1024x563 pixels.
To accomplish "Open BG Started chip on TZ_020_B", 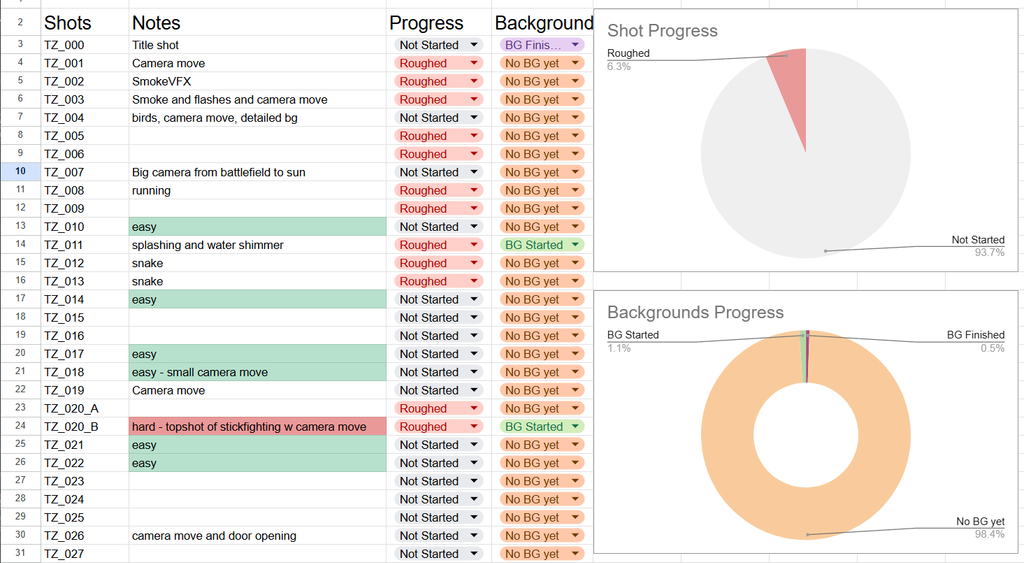I will 541,426.
